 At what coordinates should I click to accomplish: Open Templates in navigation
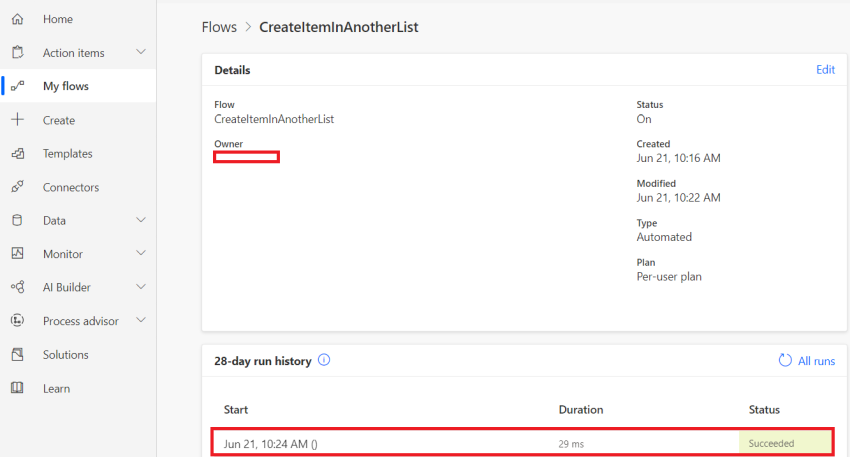coord(68,154)
